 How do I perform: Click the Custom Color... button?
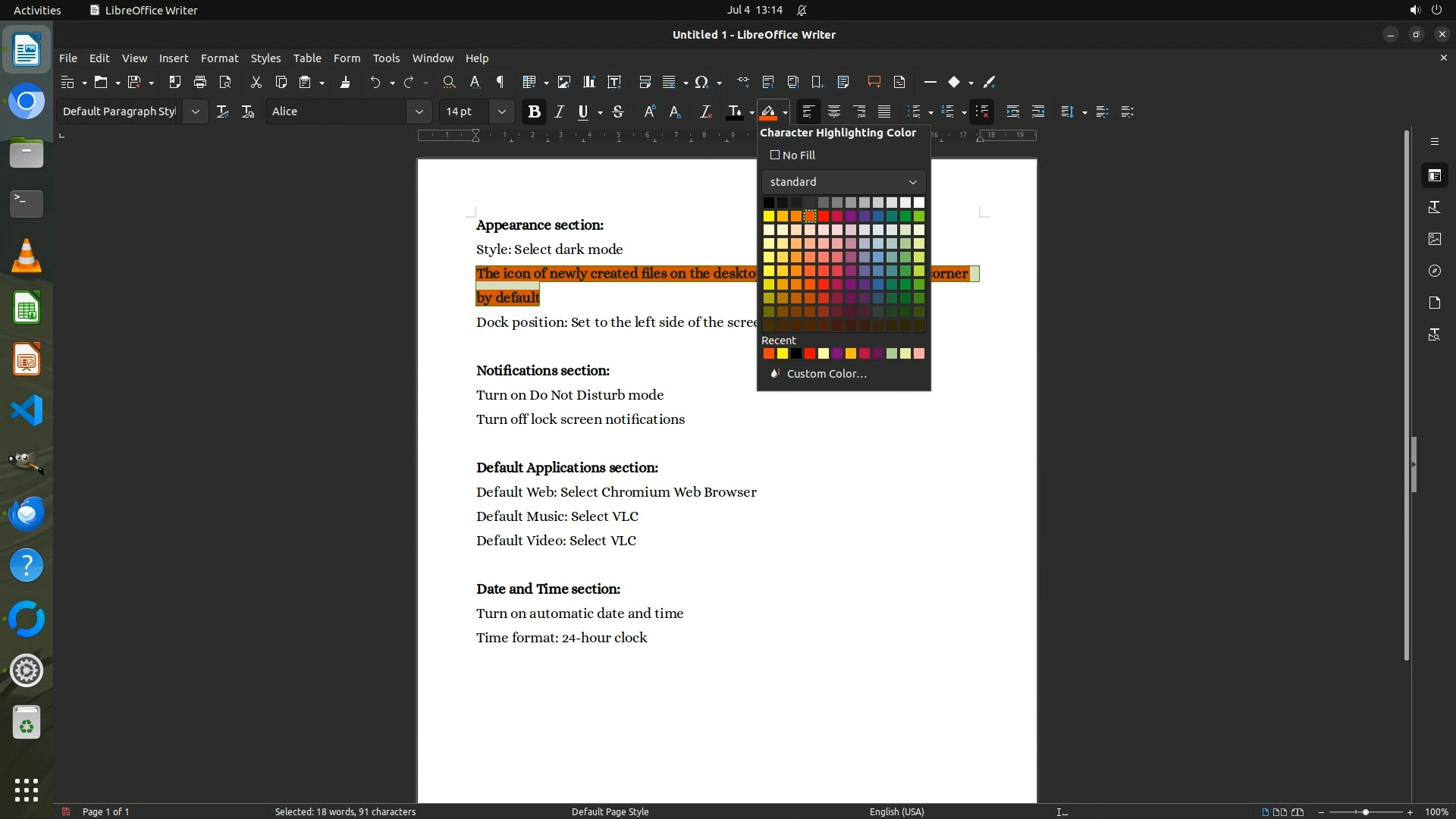coord(826,374)
